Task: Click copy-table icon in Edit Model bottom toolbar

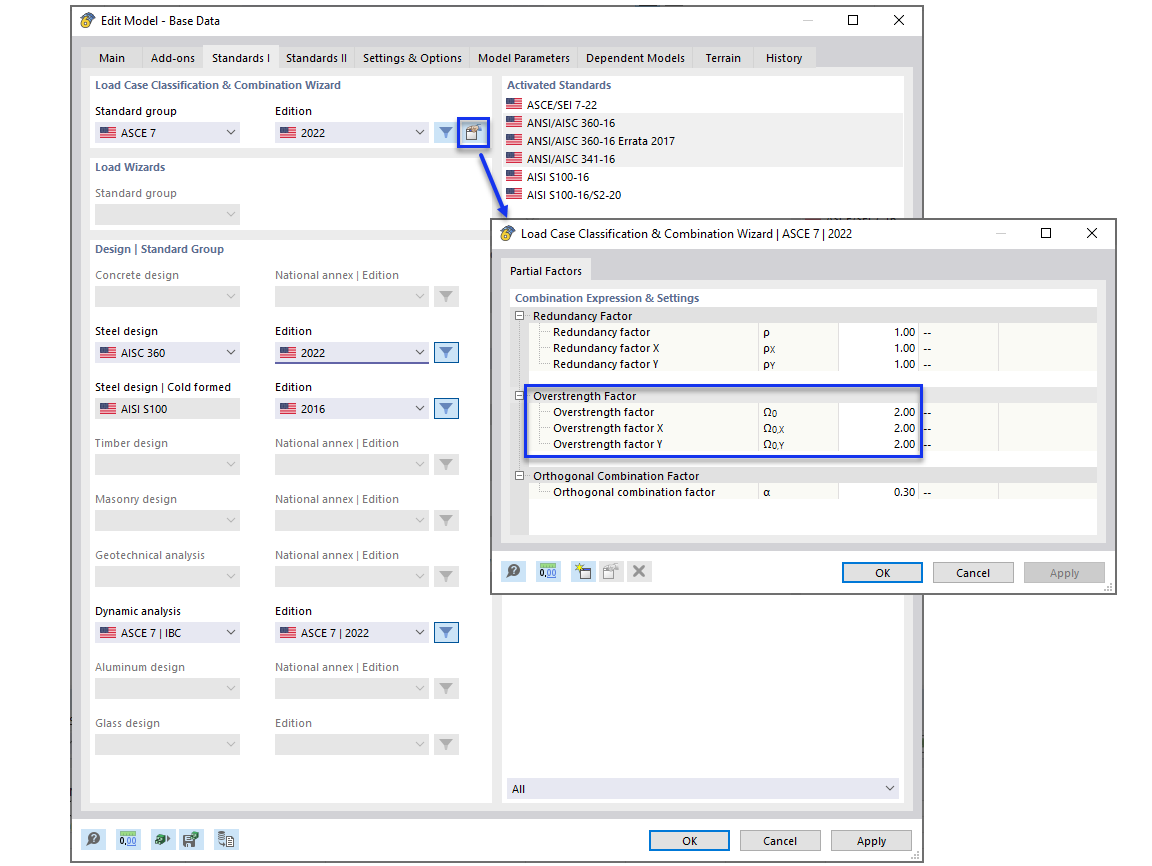Action: [x=226, y=840]
